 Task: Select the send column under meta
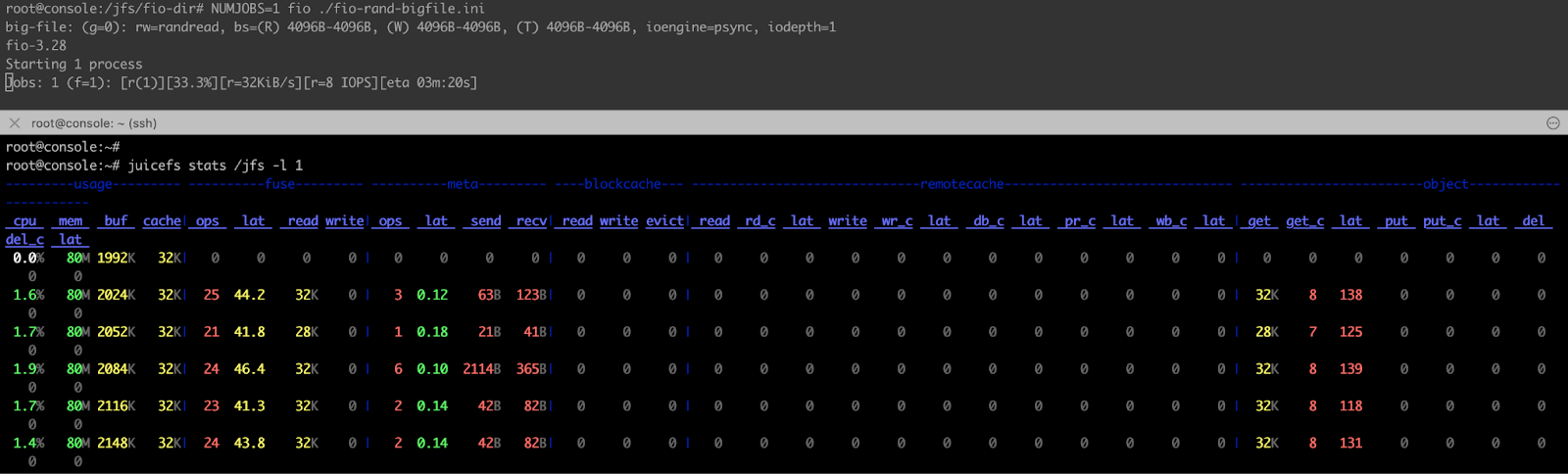(485, 221)
